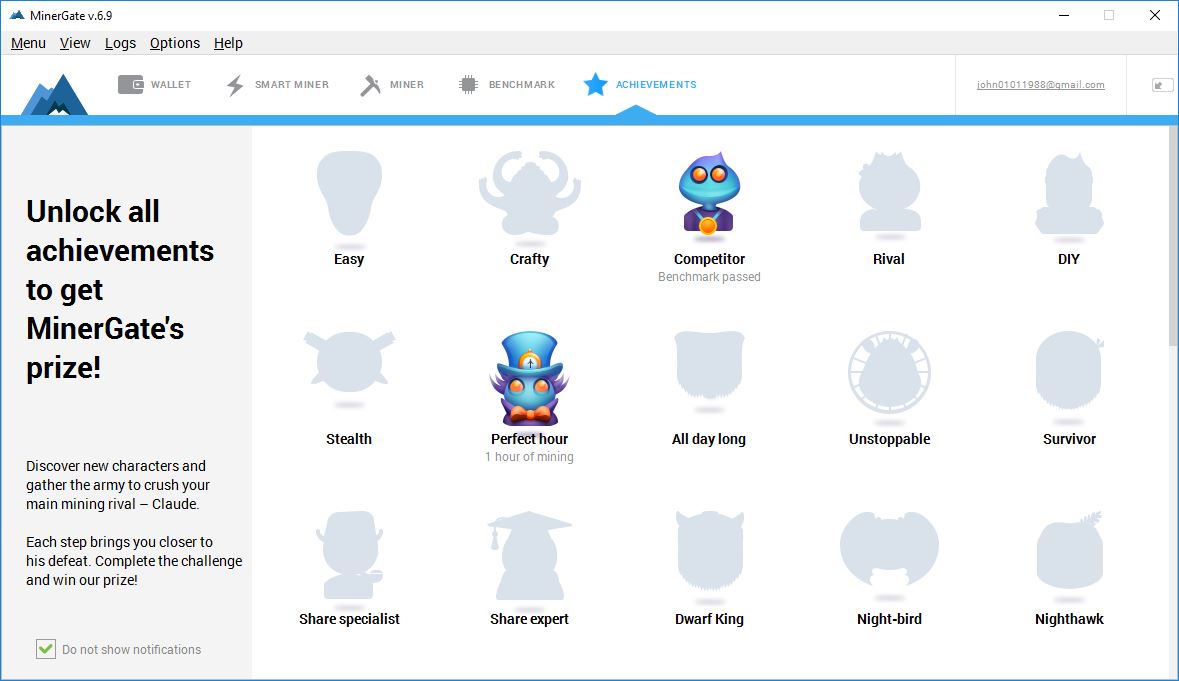Click the Competitor achievement character

coord(708,195)
